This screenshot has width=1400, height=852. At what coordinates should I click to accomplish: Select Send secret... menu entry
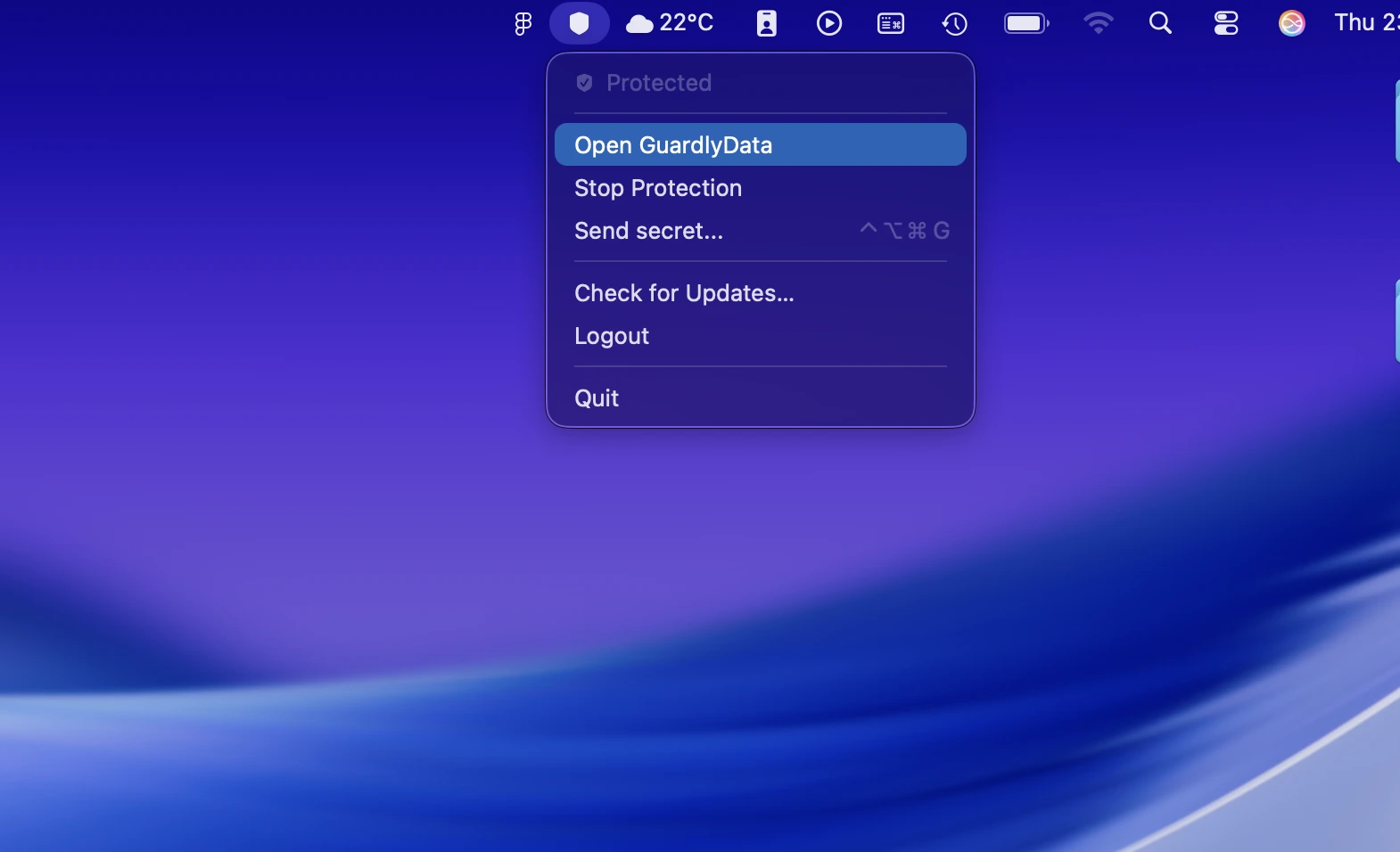pyautogui.click(x=761, y=231)
